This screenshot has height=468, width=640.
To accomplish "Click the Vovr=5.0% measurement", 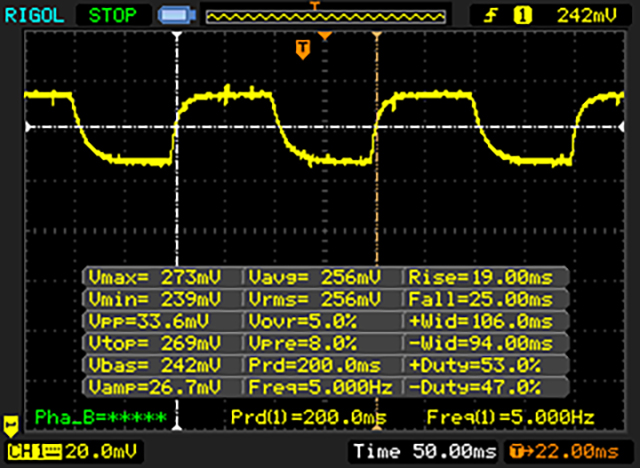I will 302,322.
